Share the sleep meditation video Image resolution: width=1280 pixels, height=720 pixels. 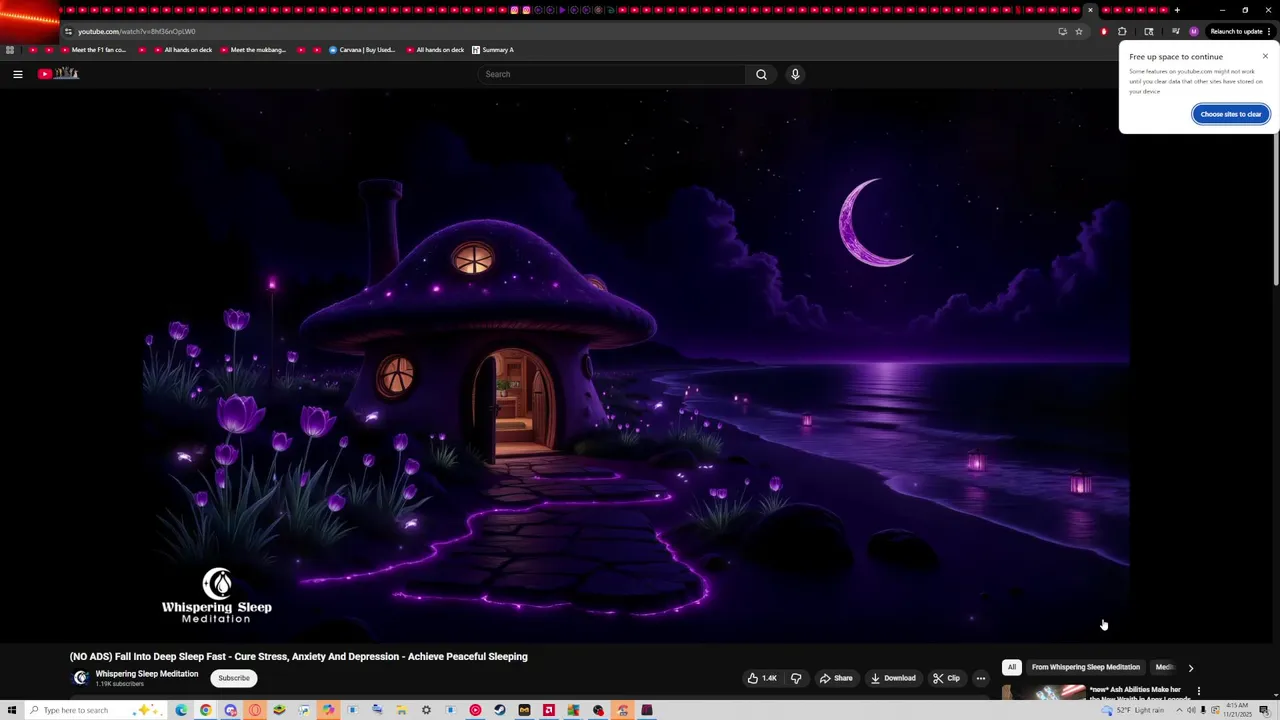pos(836,678)
